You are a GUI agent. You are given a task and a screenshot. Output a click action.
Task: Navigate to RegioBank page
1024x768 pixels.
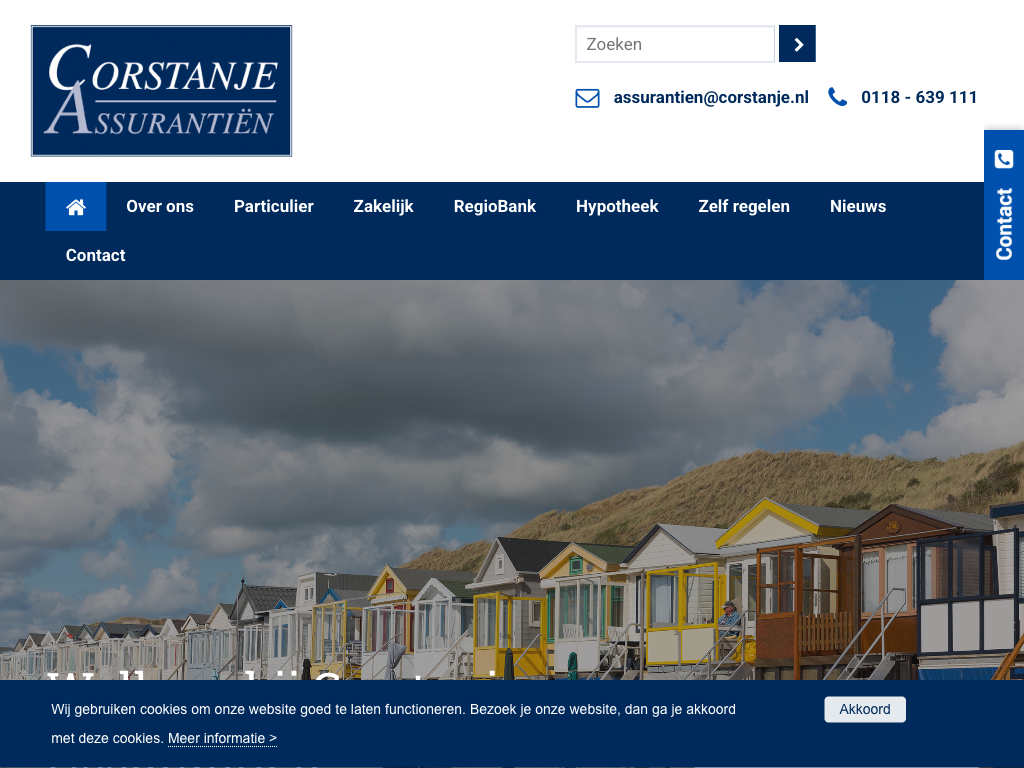[x=494, y=207]
